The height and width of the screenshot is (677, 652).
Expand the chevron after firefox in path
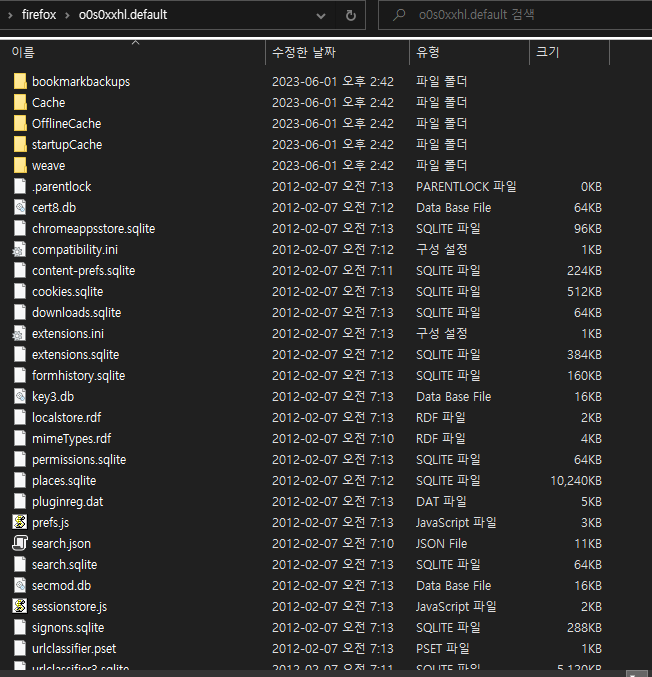67,16
